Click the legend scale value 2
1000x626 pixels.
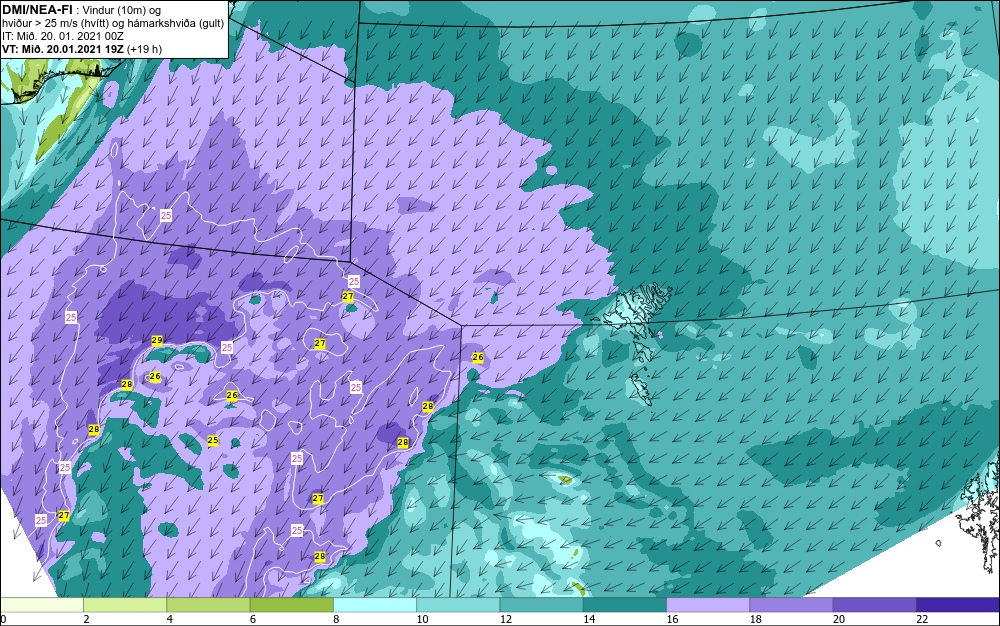click(86, 619)
